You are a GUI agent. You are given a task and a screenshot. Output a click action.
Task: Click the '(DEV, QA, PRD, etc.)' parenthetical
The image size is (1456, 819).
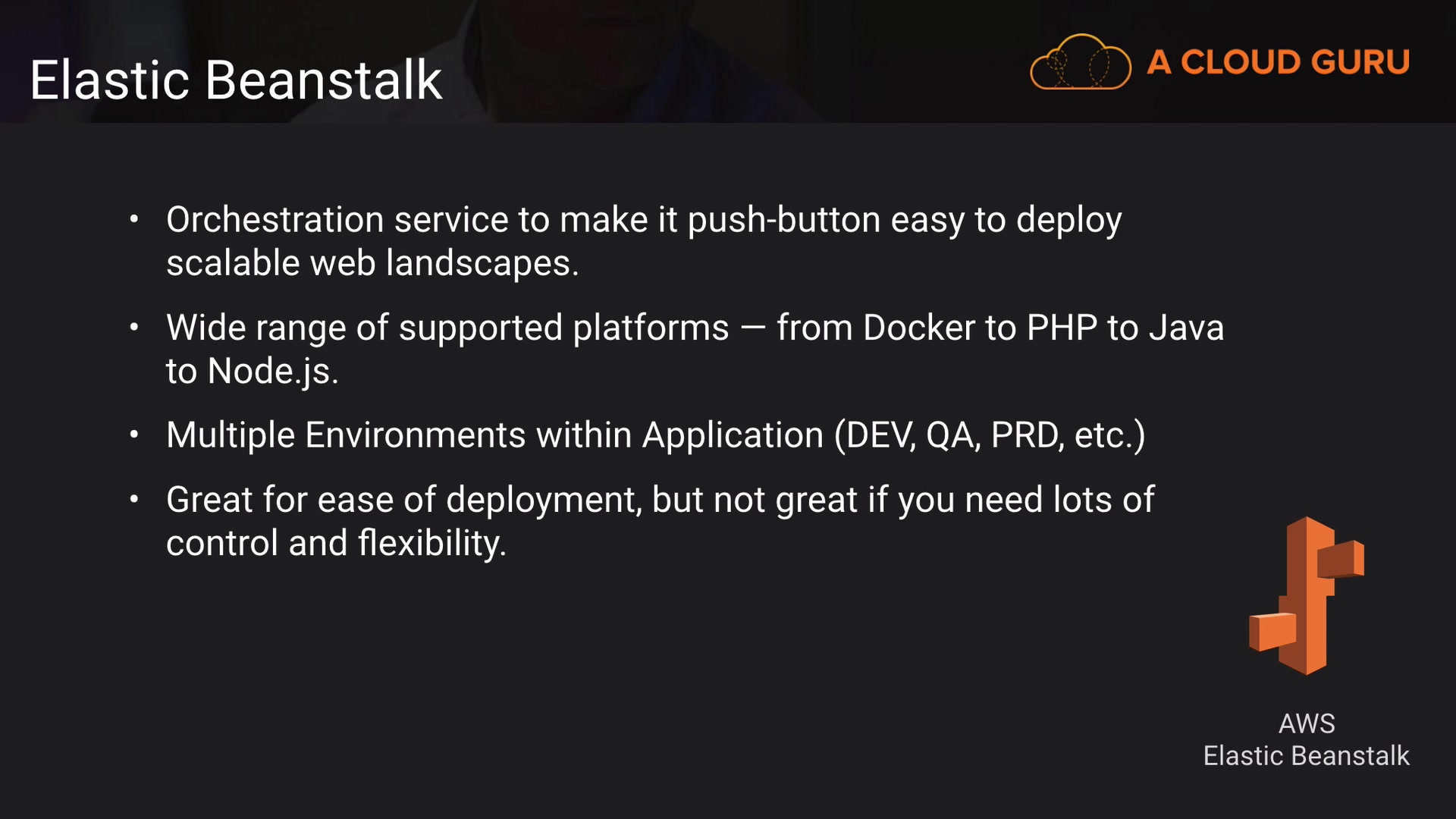pos(990,435)
